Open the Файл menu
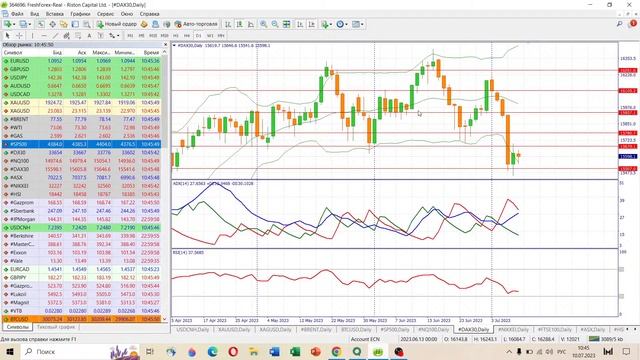Viewport: 640px width, 360px height. click(17, 14)
